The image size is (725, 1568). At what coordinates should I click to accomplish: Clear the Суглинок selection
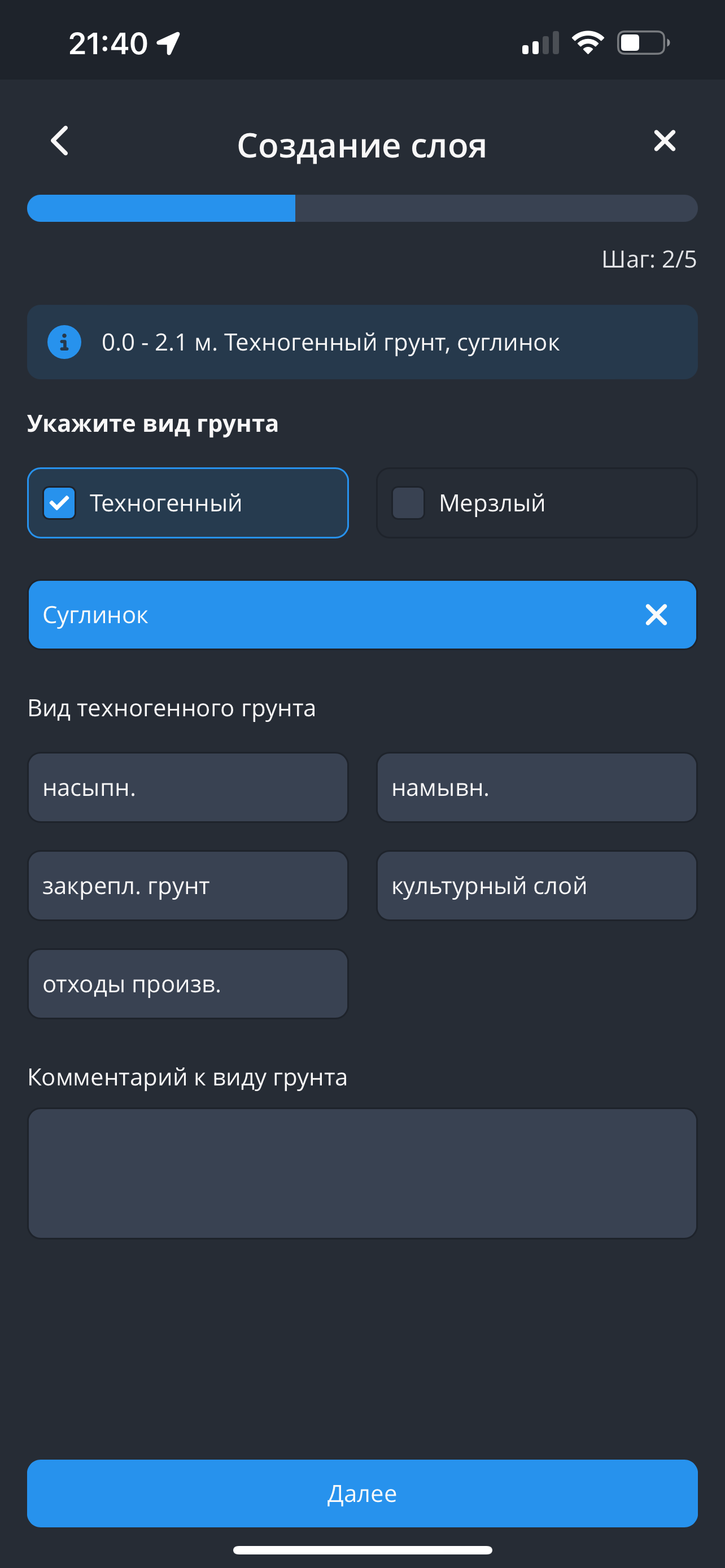pyautogui.click(x=656, y=615)
